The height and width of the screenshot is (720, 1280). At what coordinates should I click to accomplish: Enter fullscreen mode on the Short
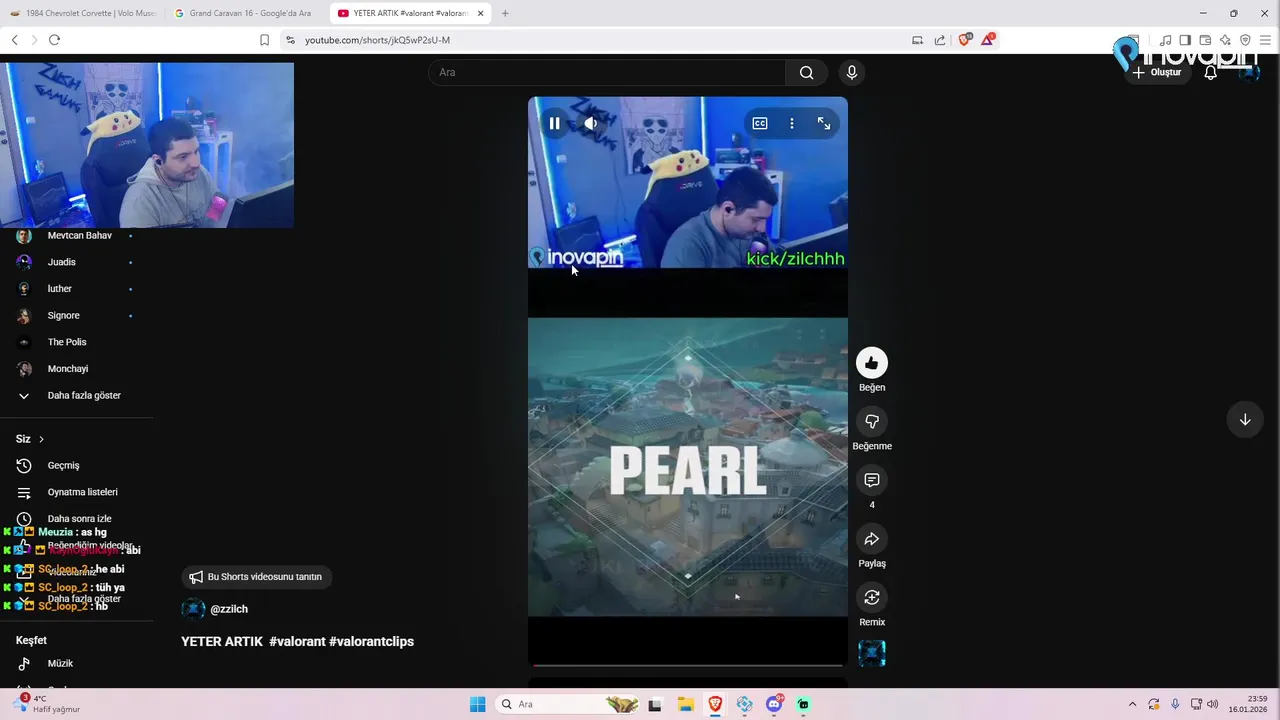coord(824,123)
